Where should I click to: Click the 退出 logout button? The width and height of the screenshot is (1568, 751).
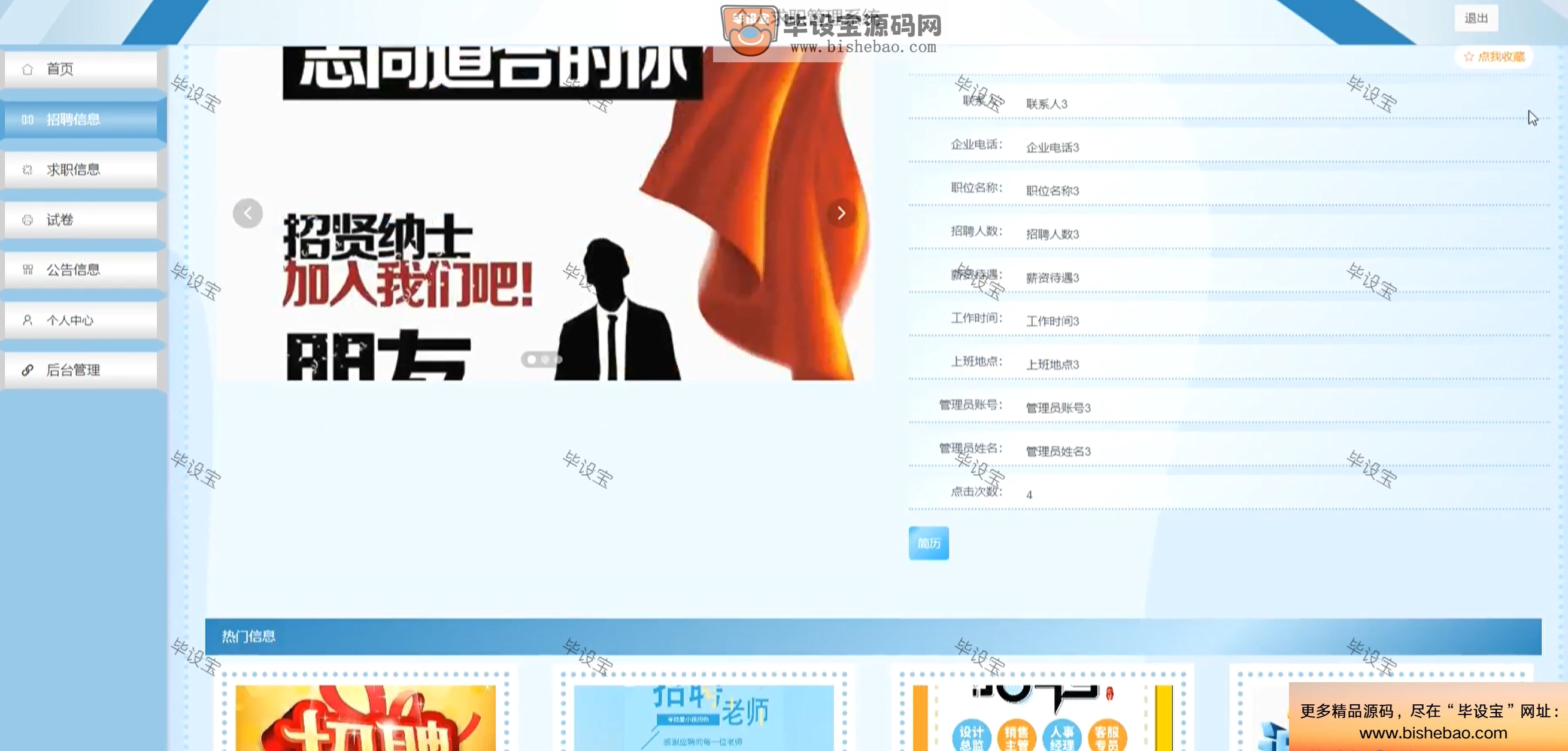1476,19
